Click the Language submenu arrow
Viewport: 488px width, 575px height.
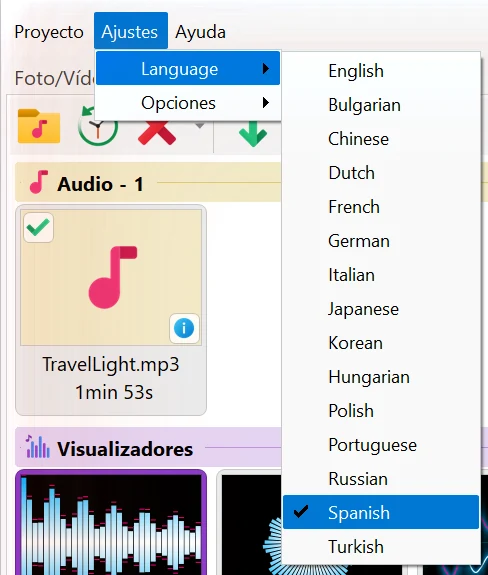pyautogui.click(x=266, y=69)
